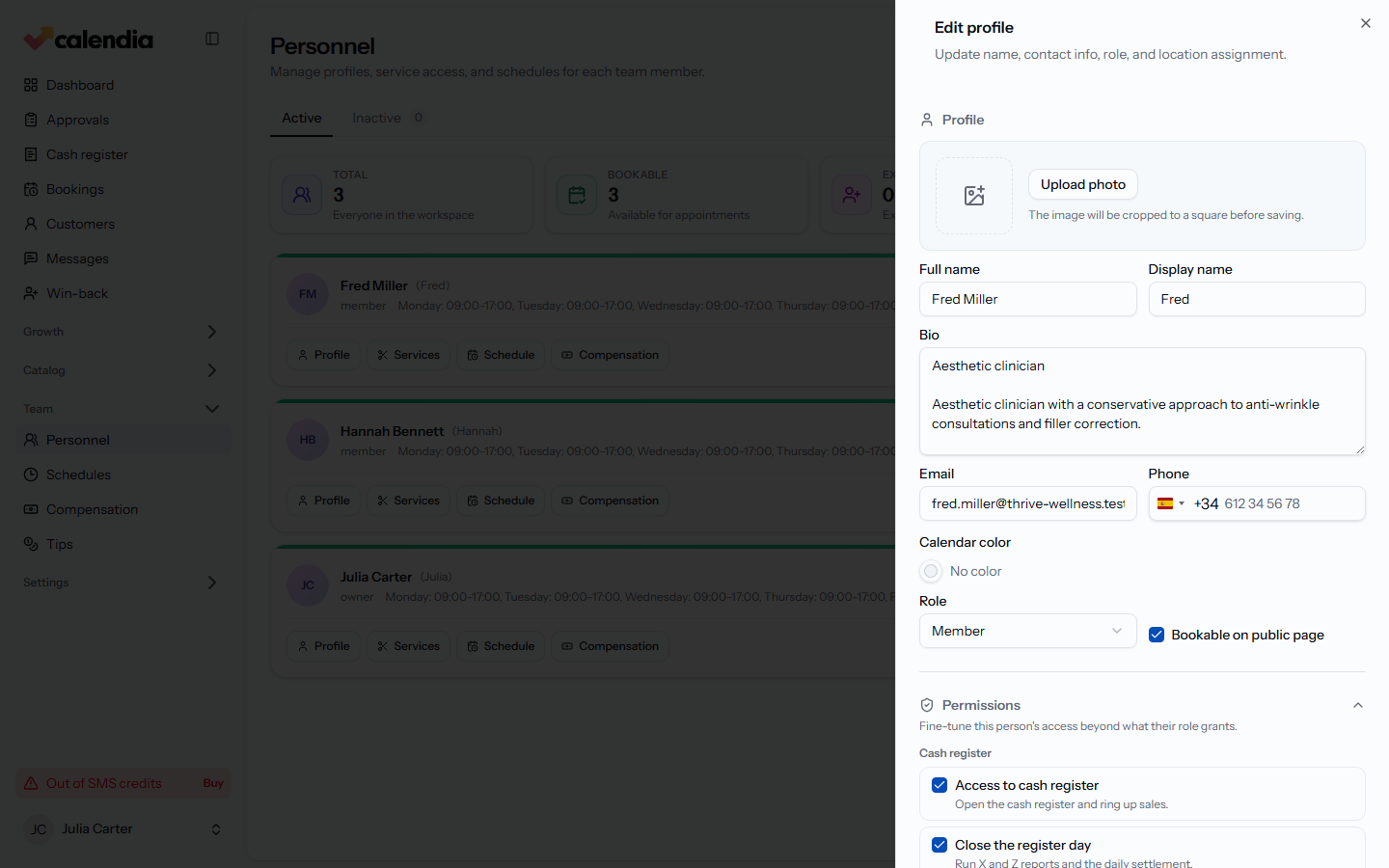
Task: Open Julia Carter's Compensation button
Action: pyautogui.click(x=610, y=646)
